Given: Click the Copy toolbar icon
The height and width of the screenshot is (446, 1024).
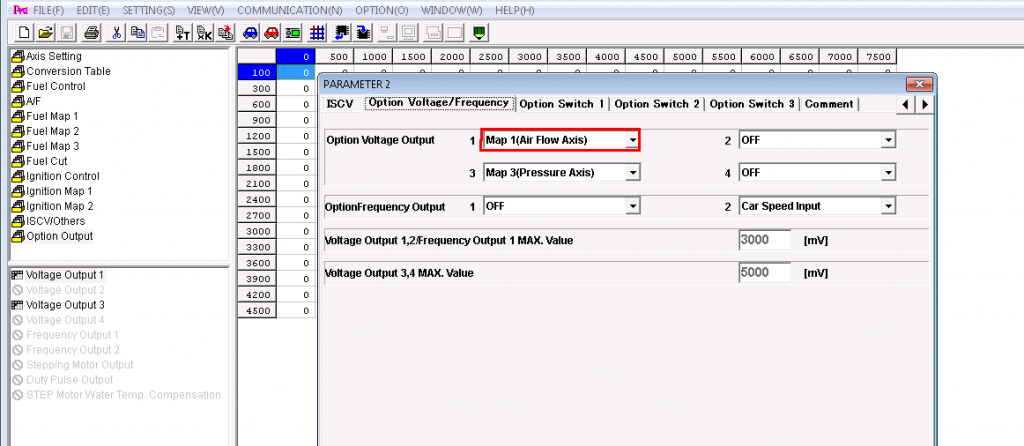Looking at the screenshot, I should click(138, 32).
